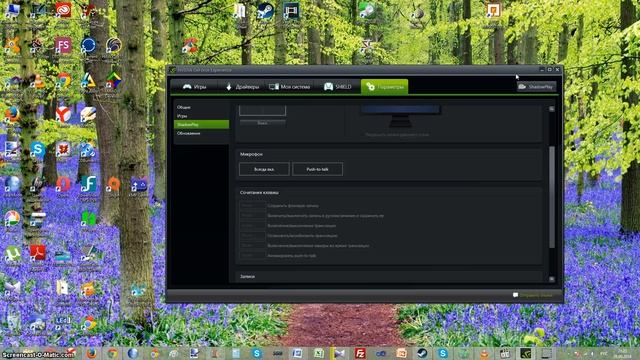
Task: Open the FS desktop shortcut
Action: 63,46
